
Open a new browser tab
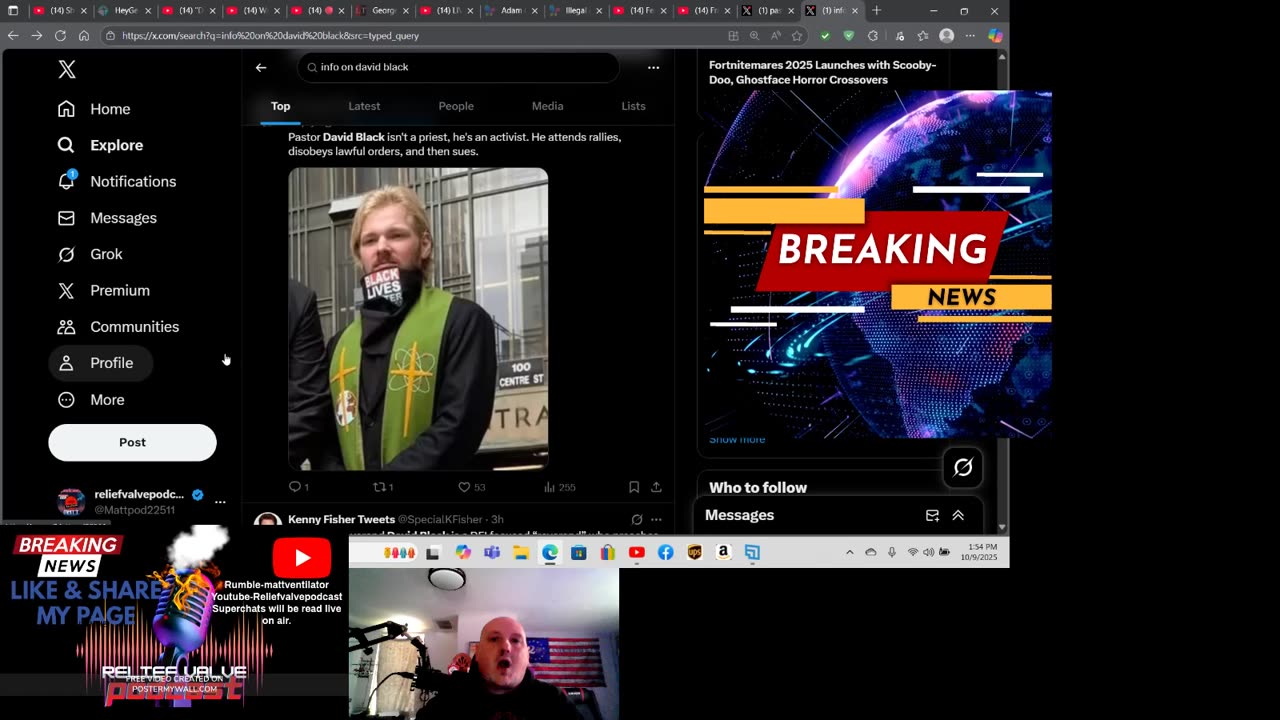(x=877, y=11)
